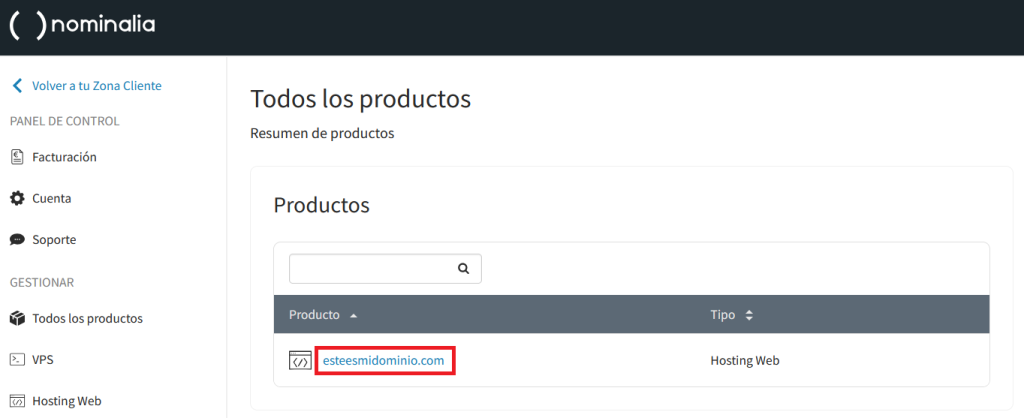Open Facturación in the sidebar
This screenshot has width=1024, height=418.
coord(64,157)
